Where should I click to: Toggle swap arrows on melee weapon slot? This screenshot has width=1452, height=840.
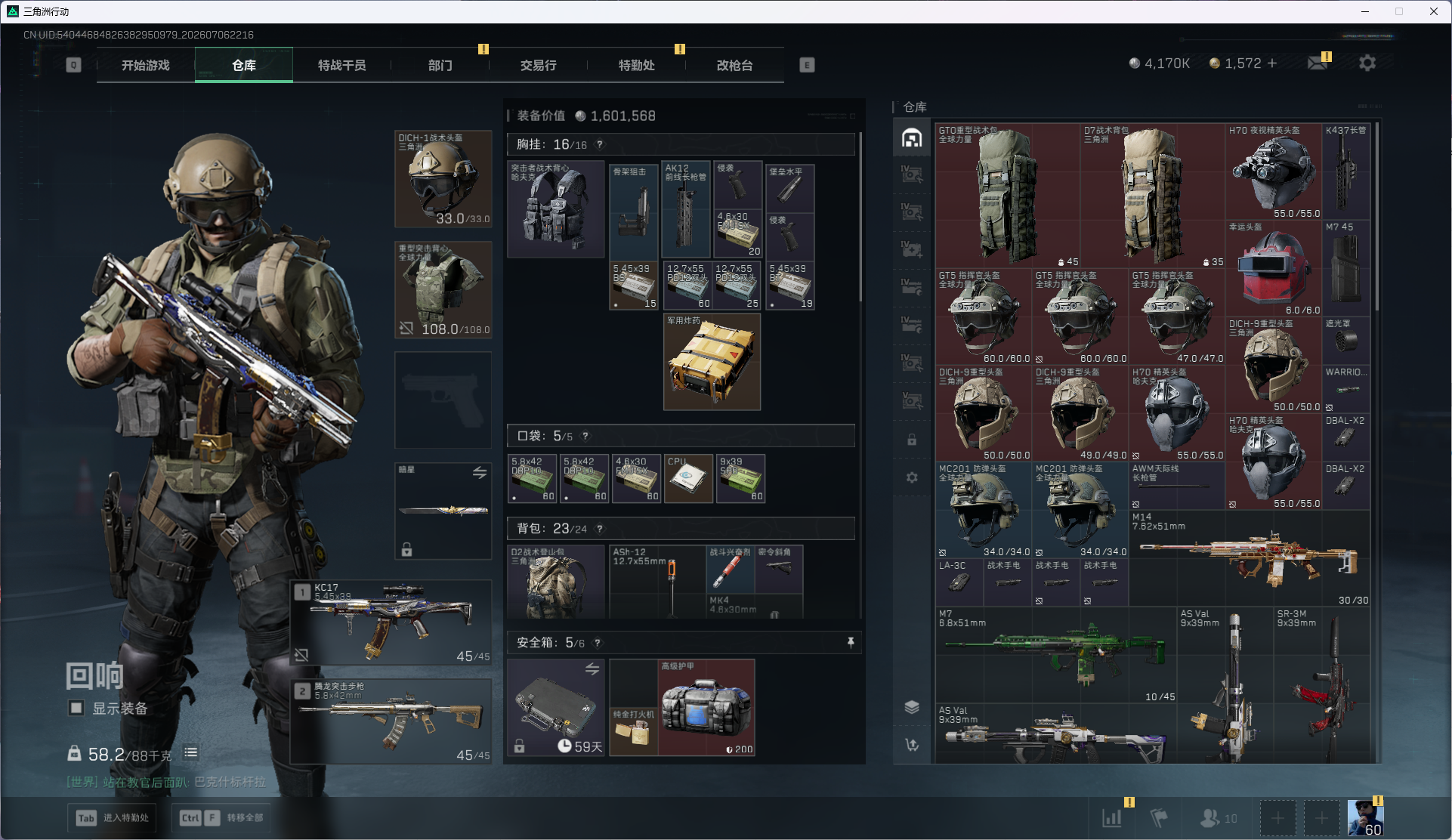click(x=480, y=473)
